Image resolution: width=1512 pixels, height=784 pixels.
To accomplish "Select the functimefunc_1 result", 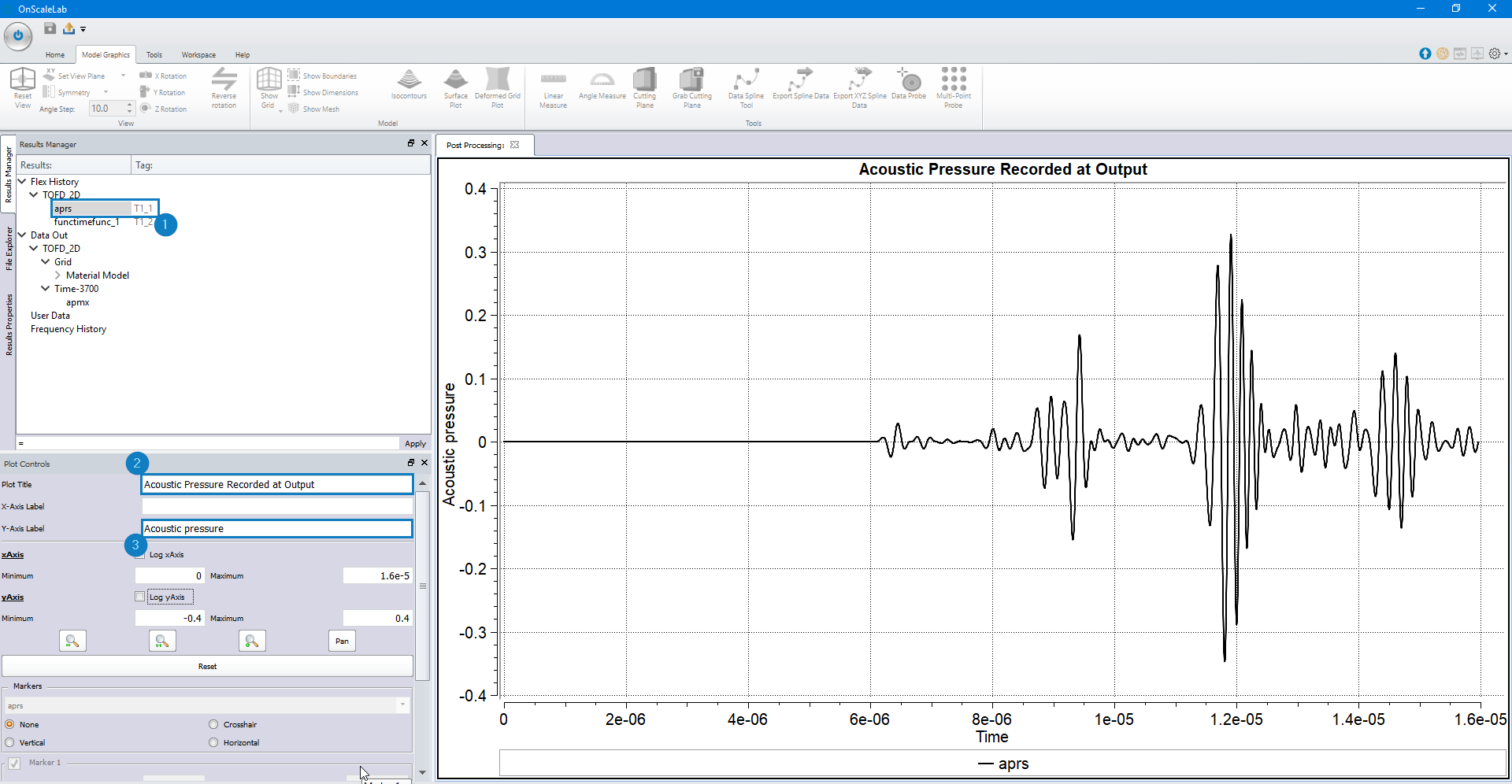I will tap(87, 222).
